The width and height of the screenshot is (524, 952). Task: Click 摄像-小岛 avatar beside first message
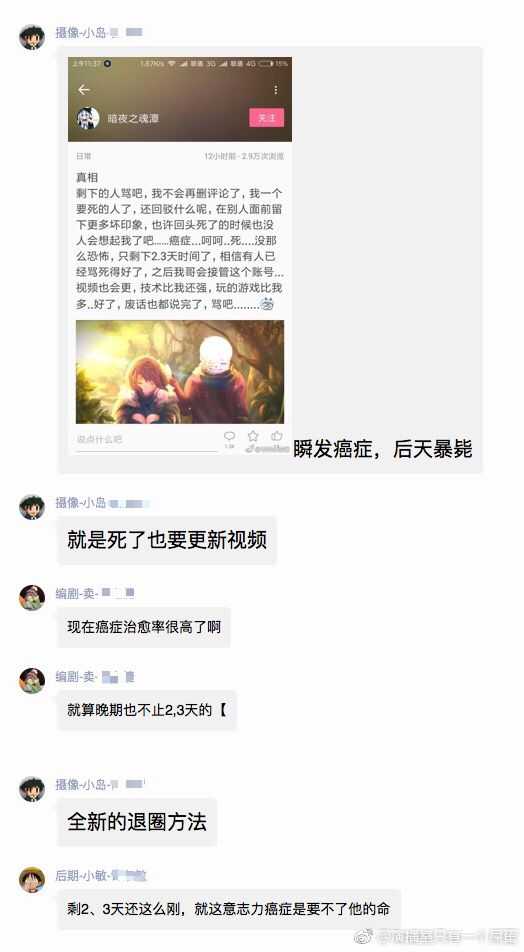(x=32, y=37)
